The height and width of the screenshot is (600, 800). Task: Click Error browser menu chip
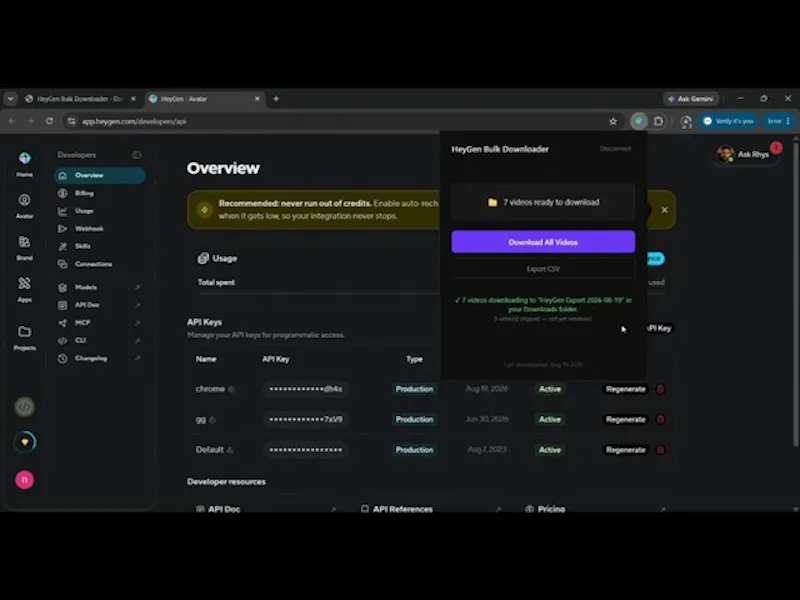tap(779, 121)
